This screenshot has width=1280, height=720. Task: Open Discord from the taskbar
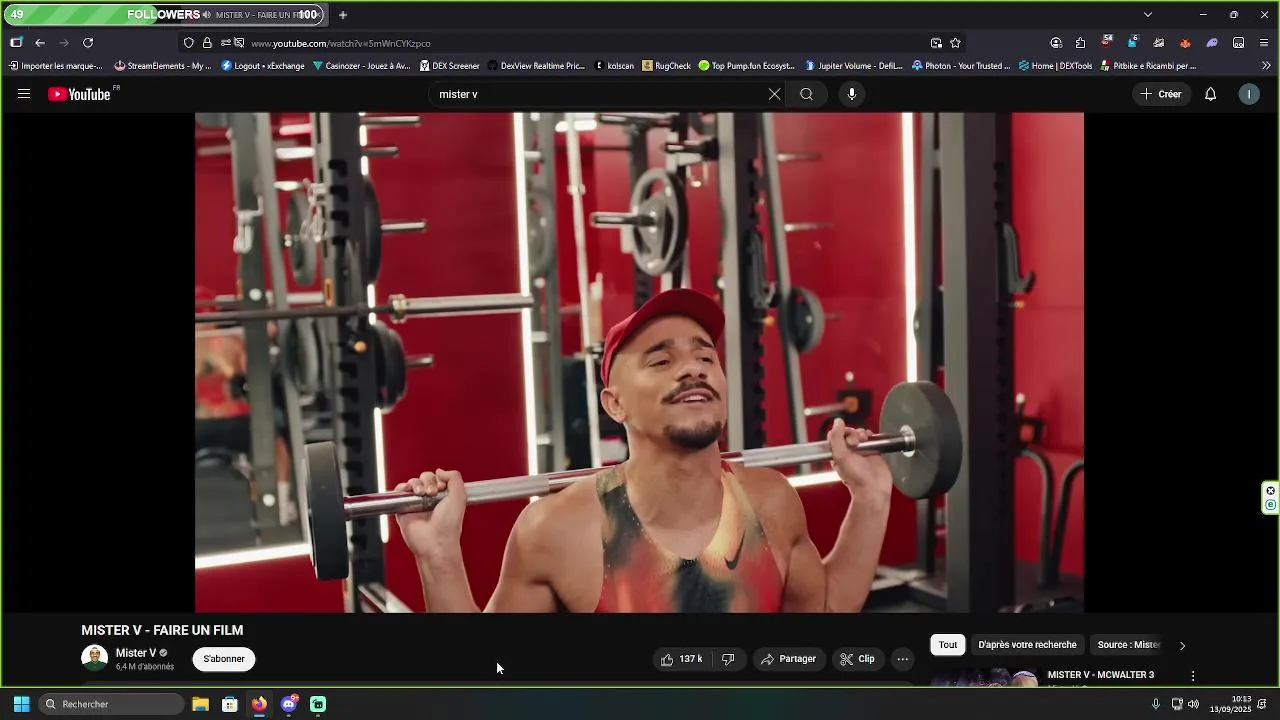point(289,704)
